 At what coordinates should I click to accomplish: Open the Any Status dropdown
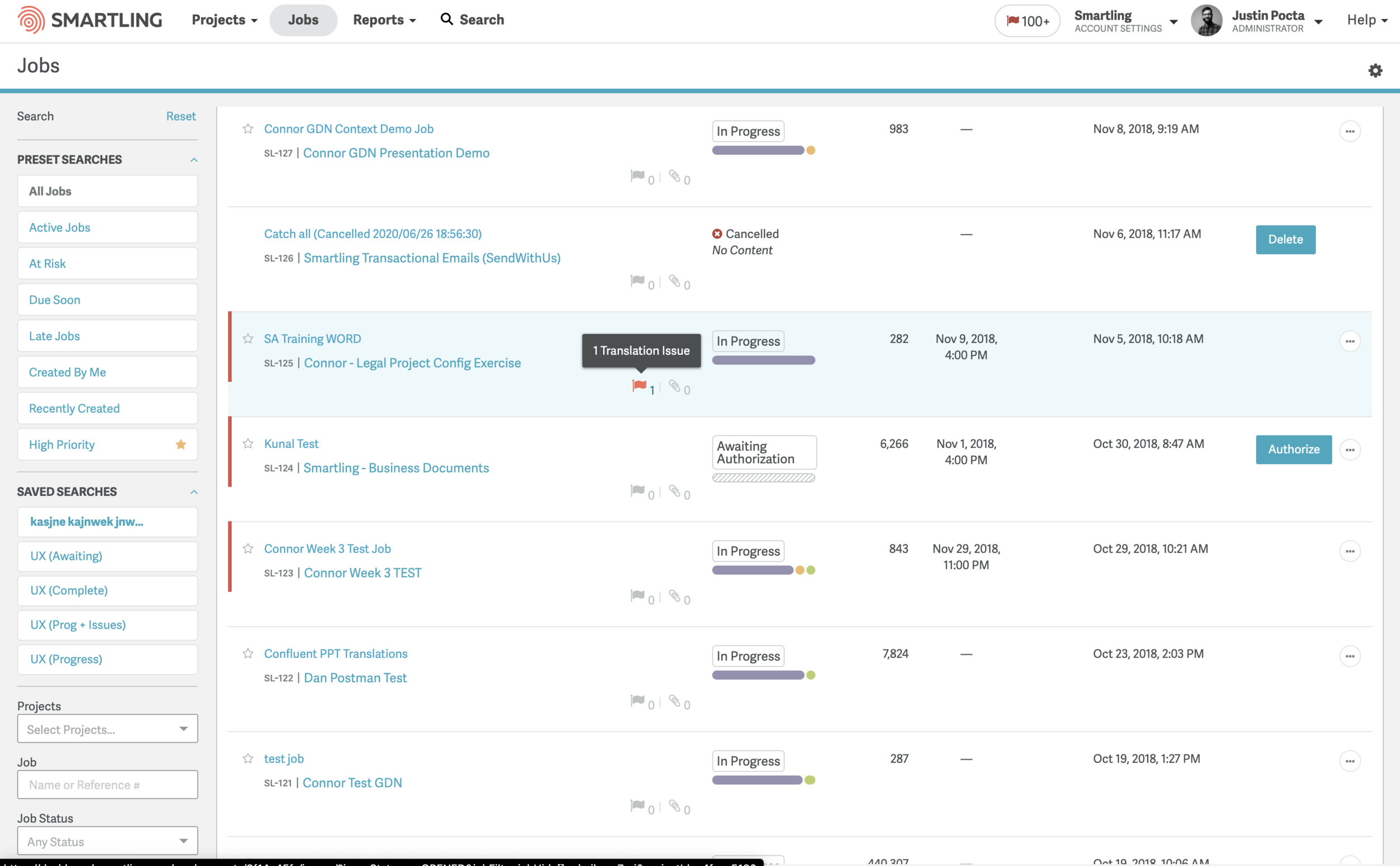(108, 841)
